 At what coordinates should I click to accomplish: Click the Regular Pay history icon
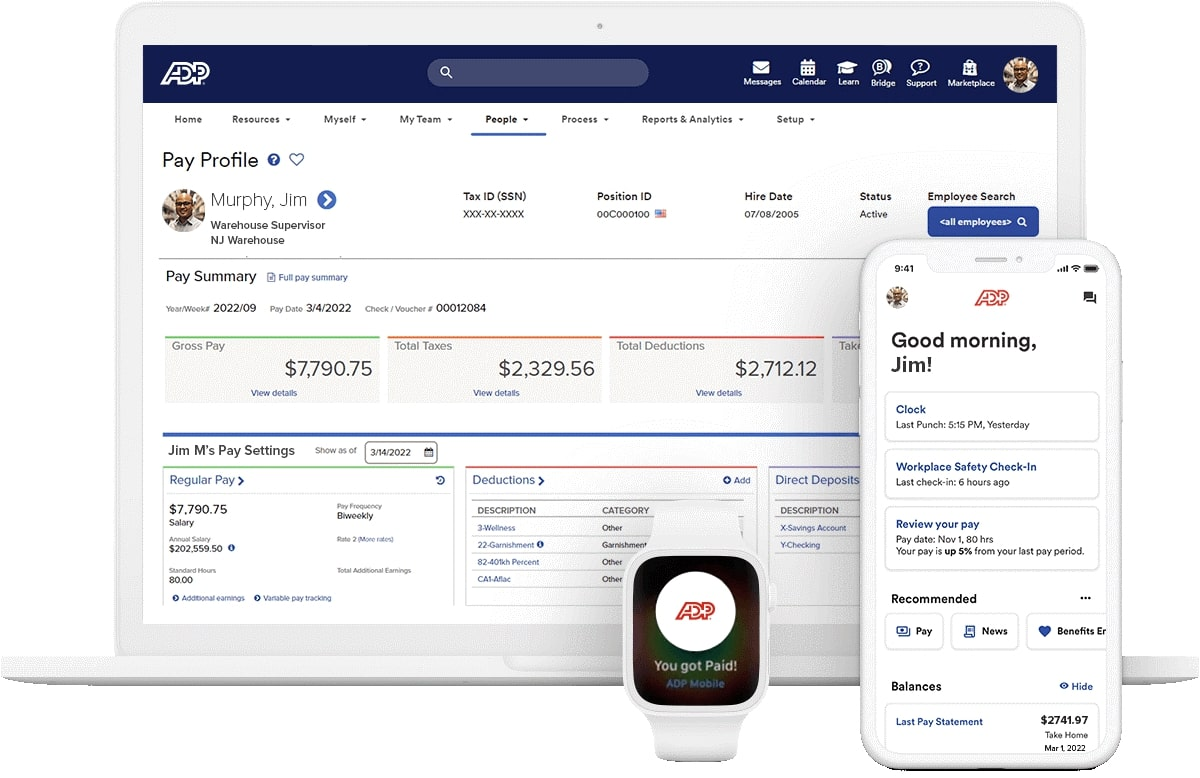440,481
